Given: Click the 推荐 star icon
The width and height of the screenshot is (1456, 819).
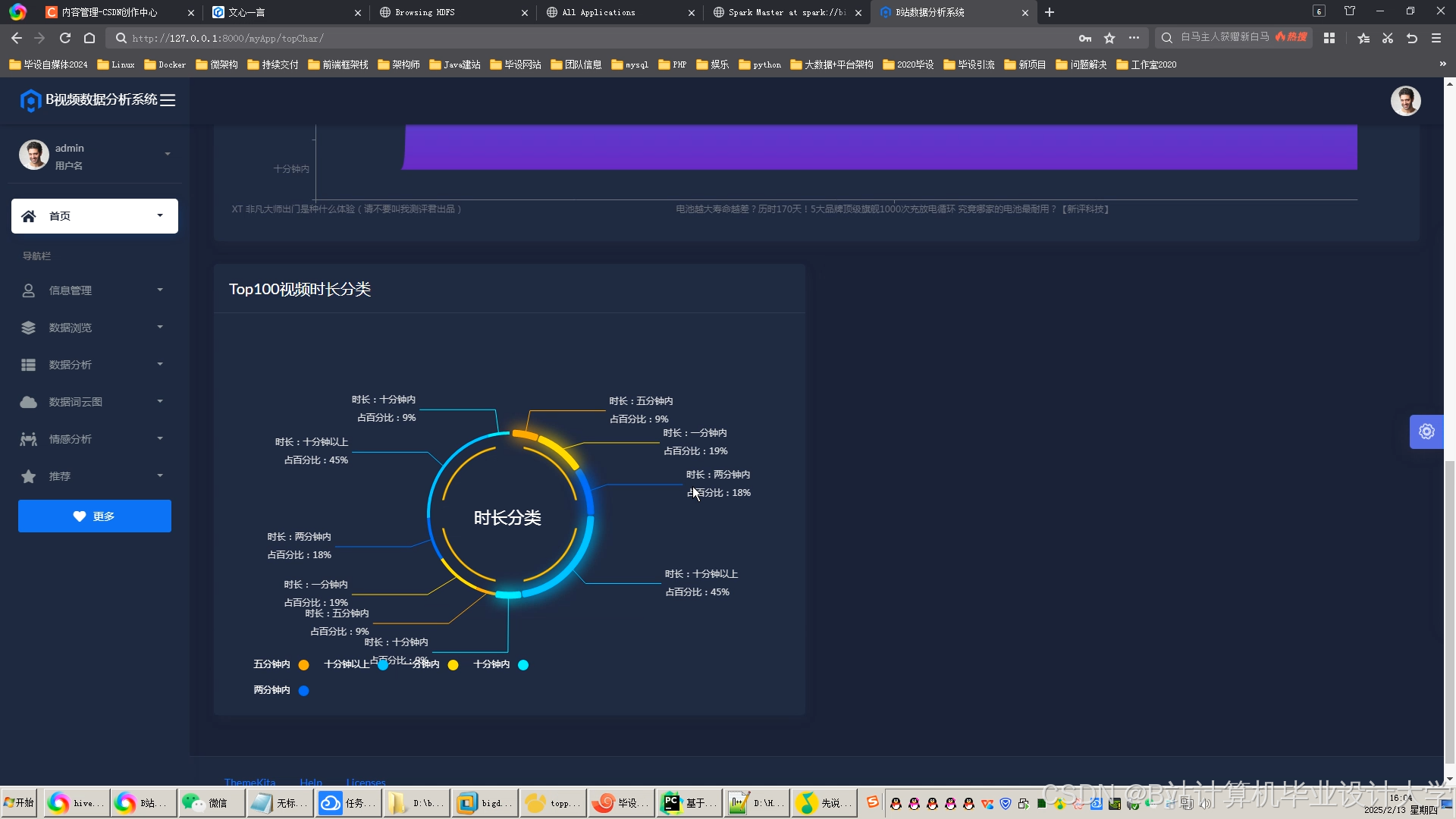Looking at the screenshot, I should (x=29, y=476).
